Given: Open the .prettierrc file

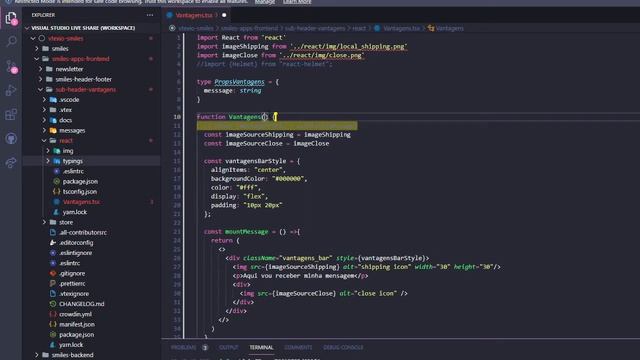Looking at the screenshot, I should (72, 283).
